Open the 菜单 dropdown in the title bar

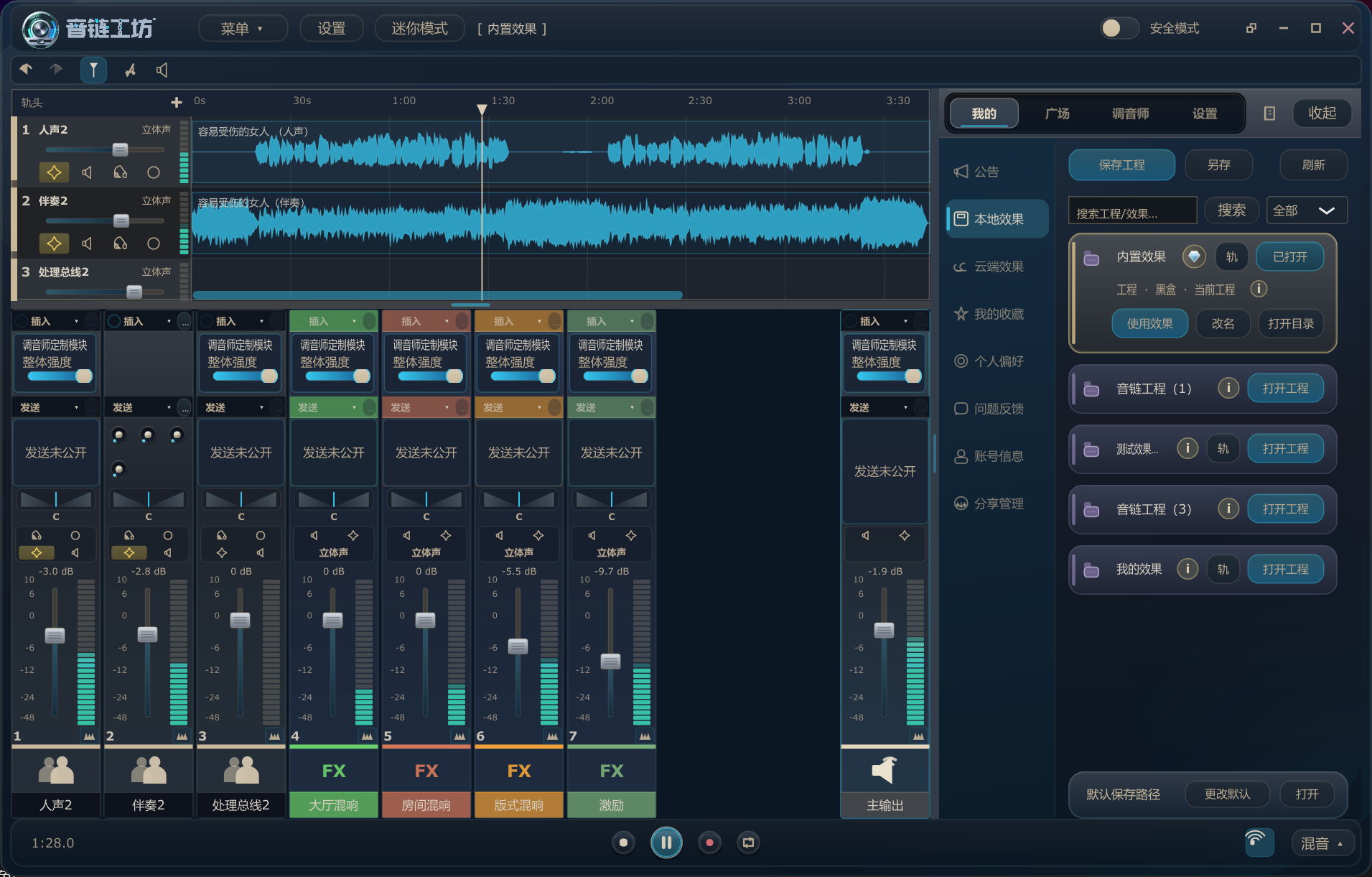pyautogui.click(x=243, y=29)
